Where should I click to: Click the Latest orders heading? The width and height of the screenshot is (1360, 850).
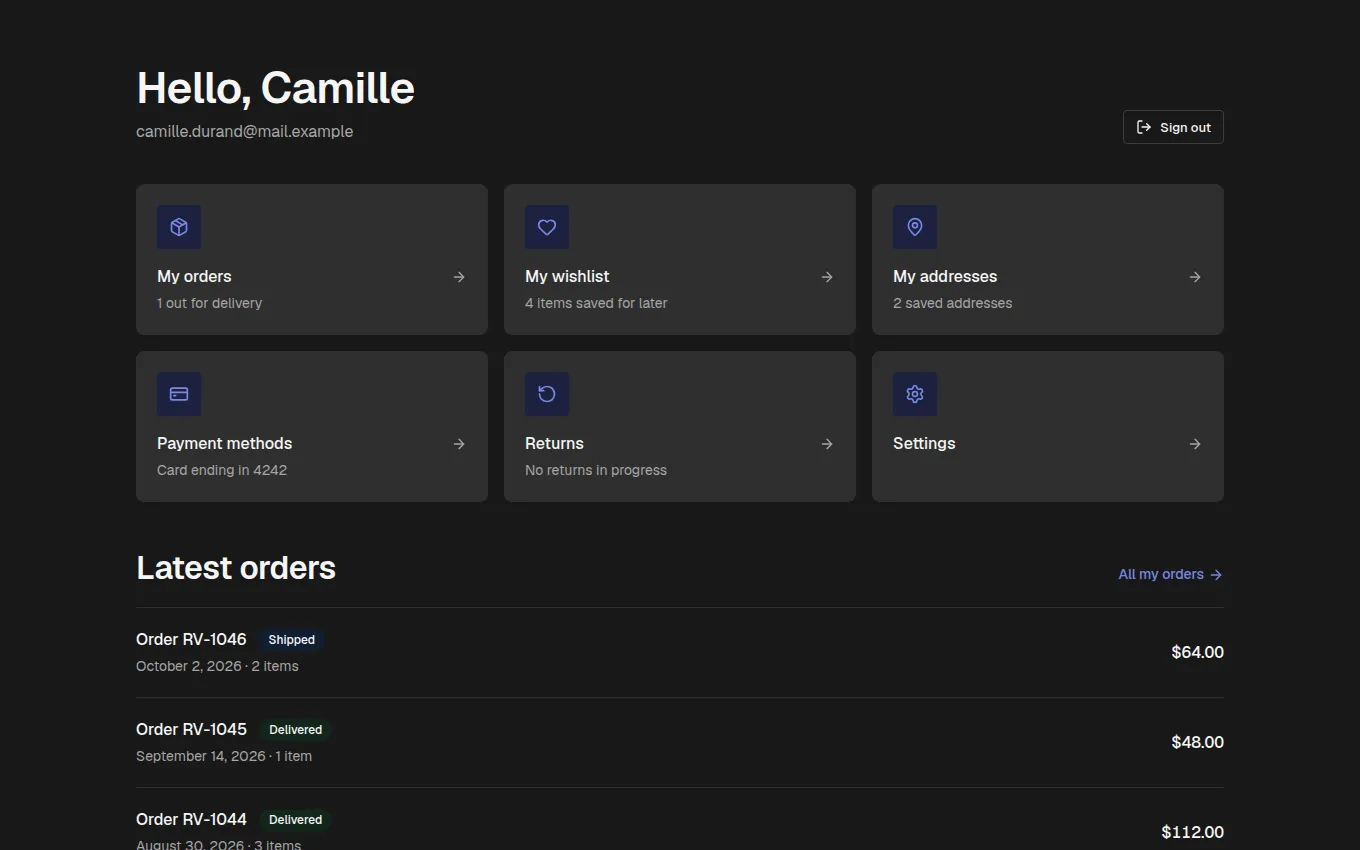point(236,568)
